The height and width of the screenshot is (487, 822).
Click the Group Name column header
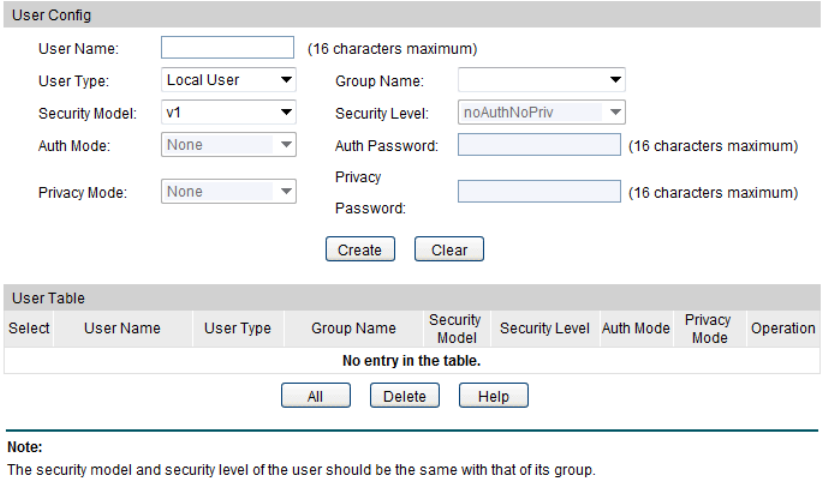point(353,328)
